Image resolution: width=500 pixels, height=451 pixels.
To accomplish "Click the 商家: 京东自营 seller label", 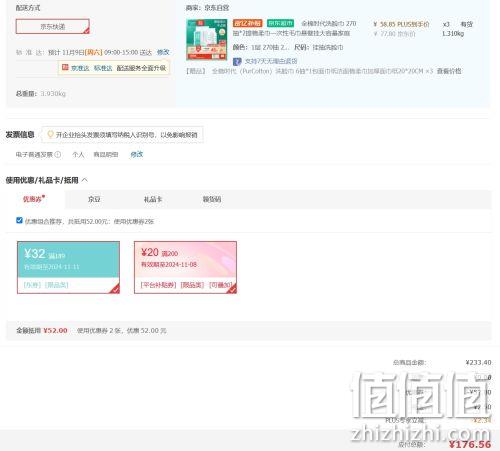I will (x=207, y=8).
